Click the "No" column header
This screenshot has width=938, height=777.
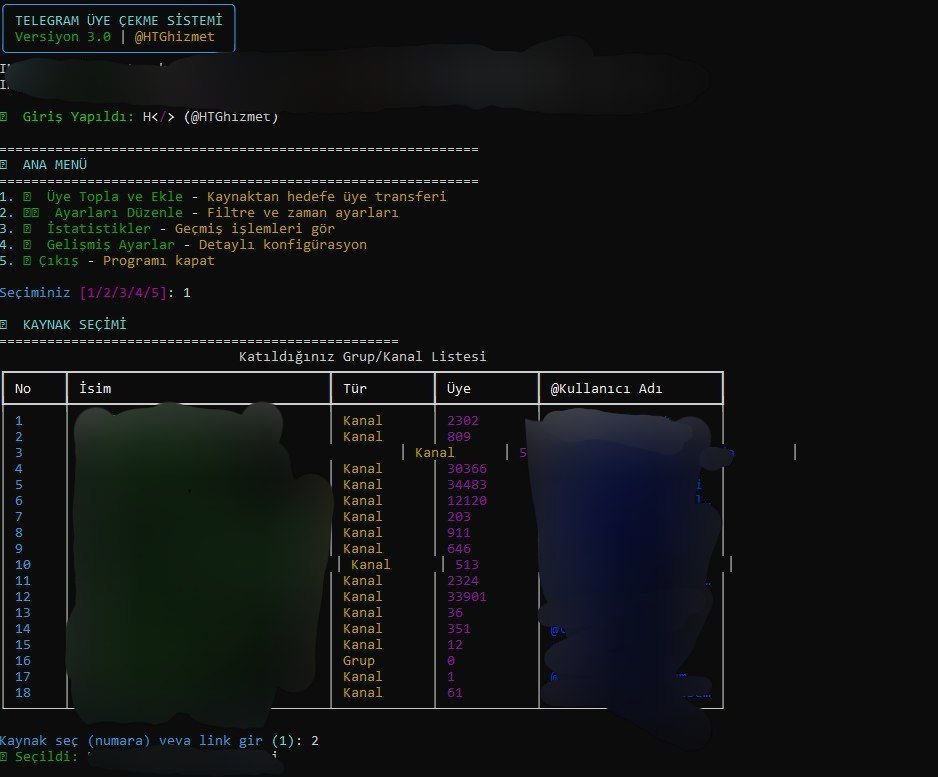23,389
